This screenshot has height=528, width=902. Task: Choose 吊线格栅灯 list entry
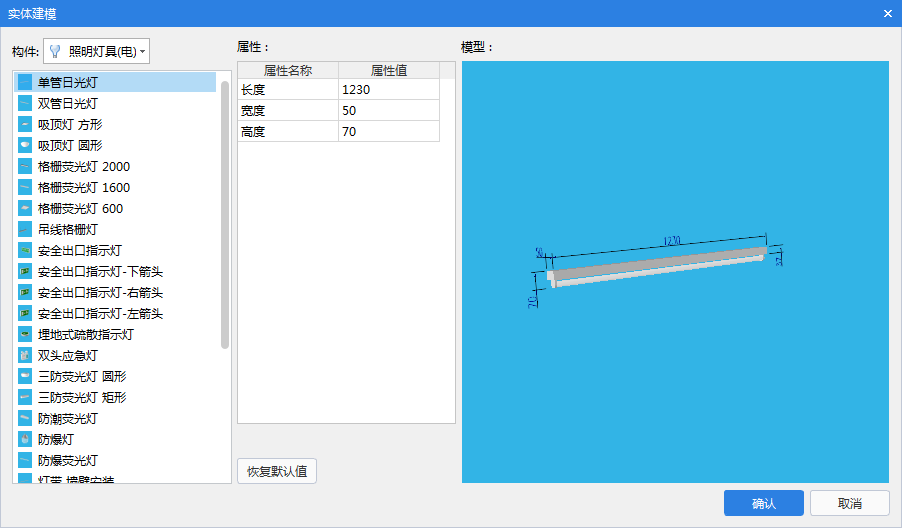68,229
